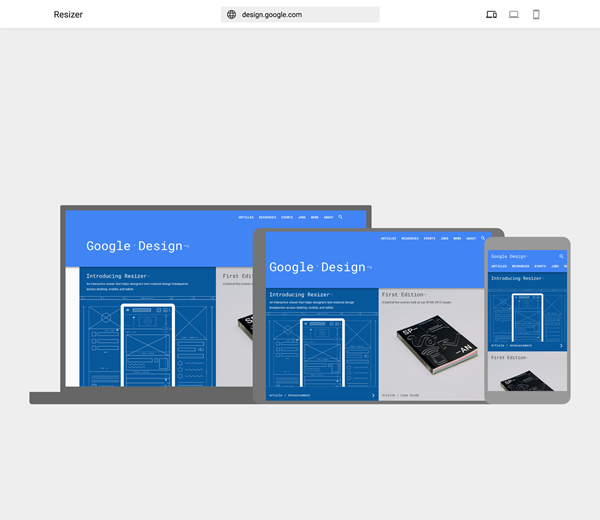Image resolution: width=600 pixels, height=520 pixels.
Task: Open ABOUT in the tablet preview nav
Action: (x=471, y=238)
